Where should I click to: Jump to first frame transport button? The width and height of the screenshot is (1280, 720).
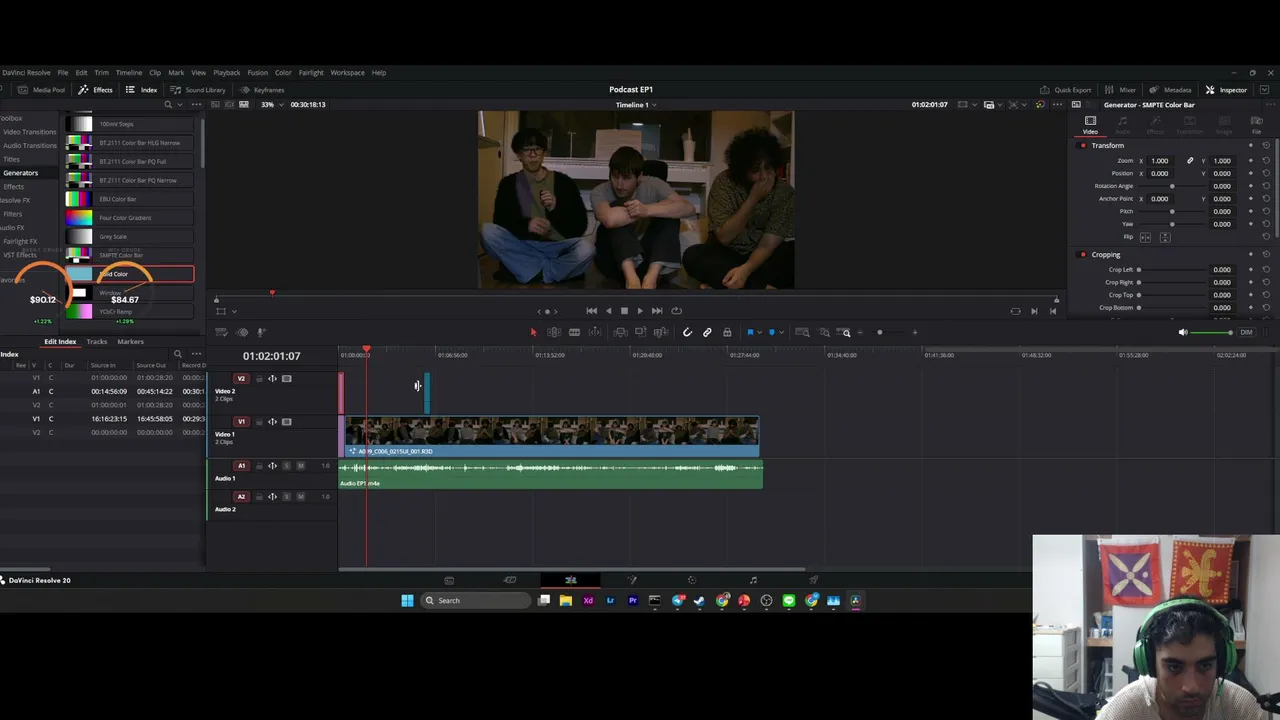(591, 311)
